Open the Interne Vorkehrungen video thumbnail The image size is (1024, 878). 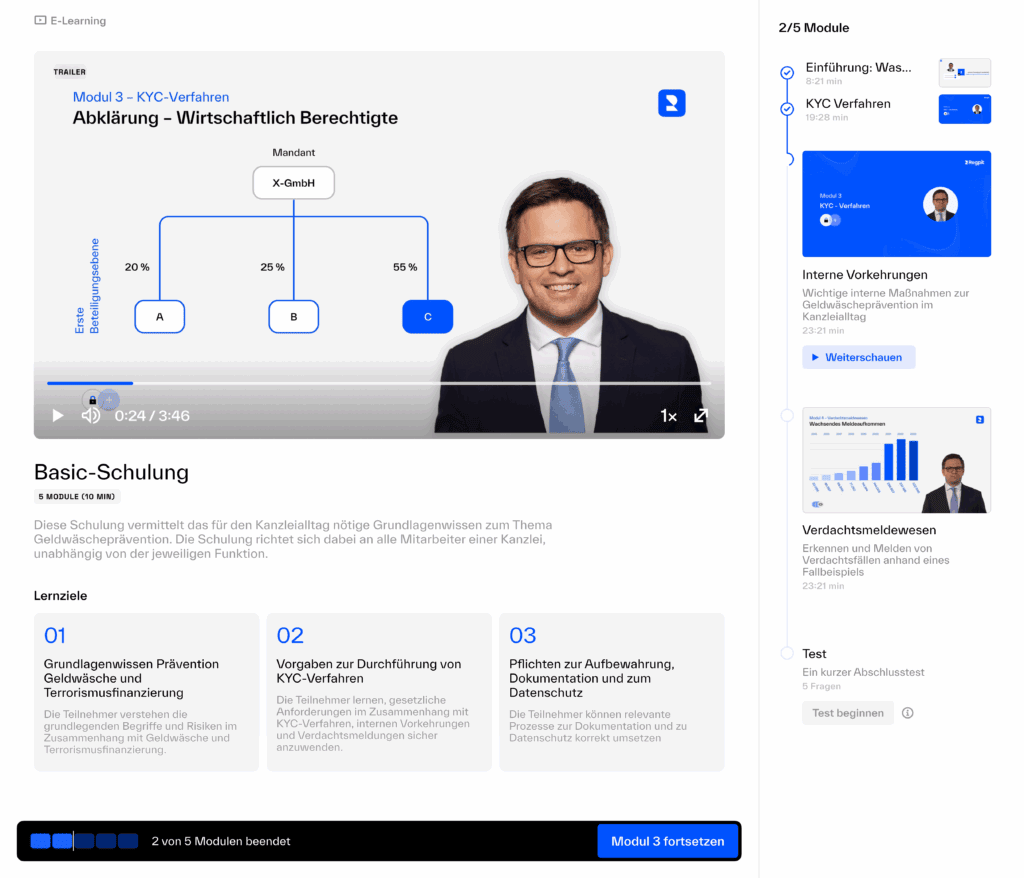coord(896,203)
